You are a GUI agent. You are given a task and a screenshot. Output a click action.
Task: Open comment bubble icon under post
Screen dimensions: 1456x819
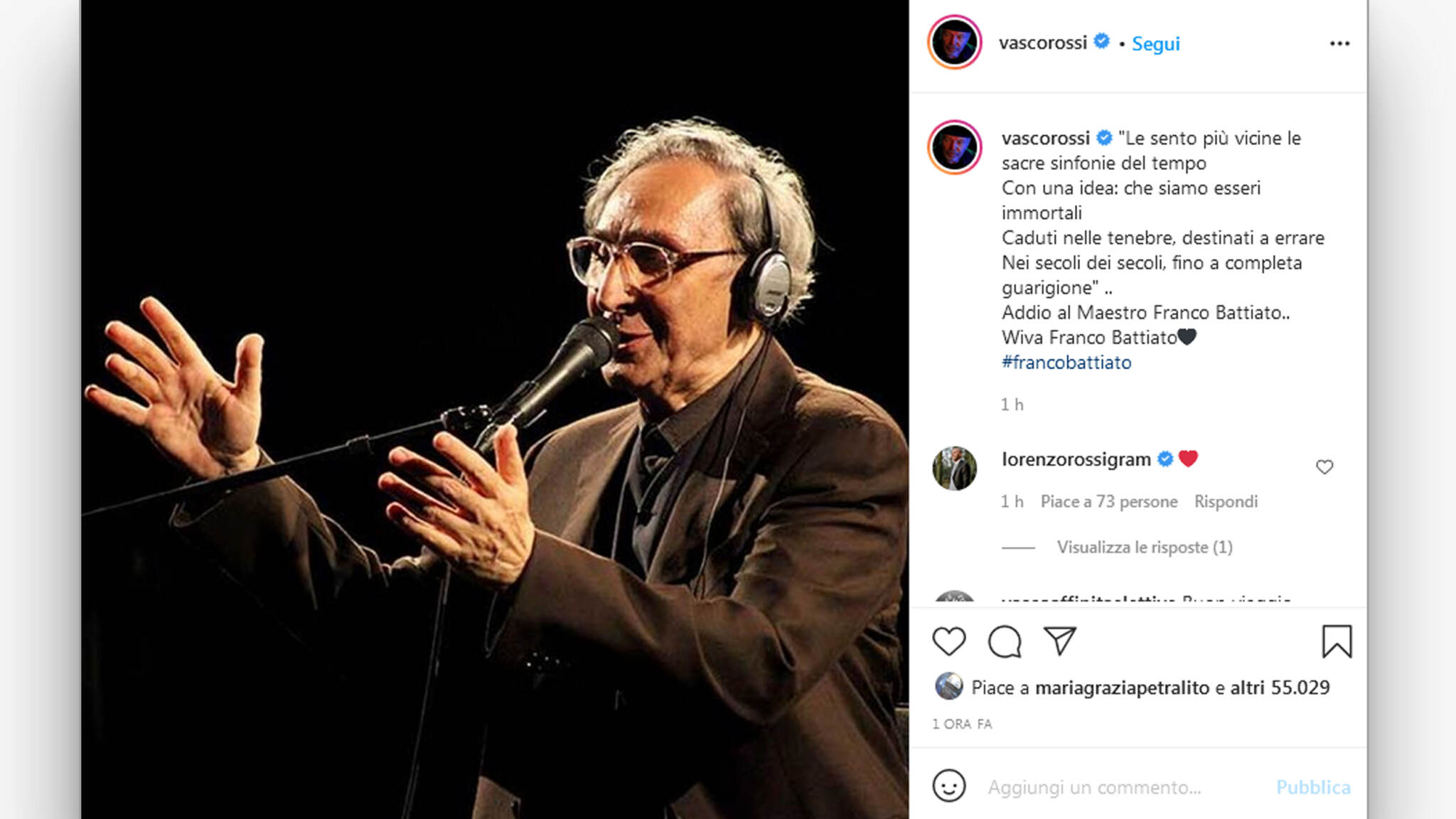pyautogui.click(x=1005, y=641)
